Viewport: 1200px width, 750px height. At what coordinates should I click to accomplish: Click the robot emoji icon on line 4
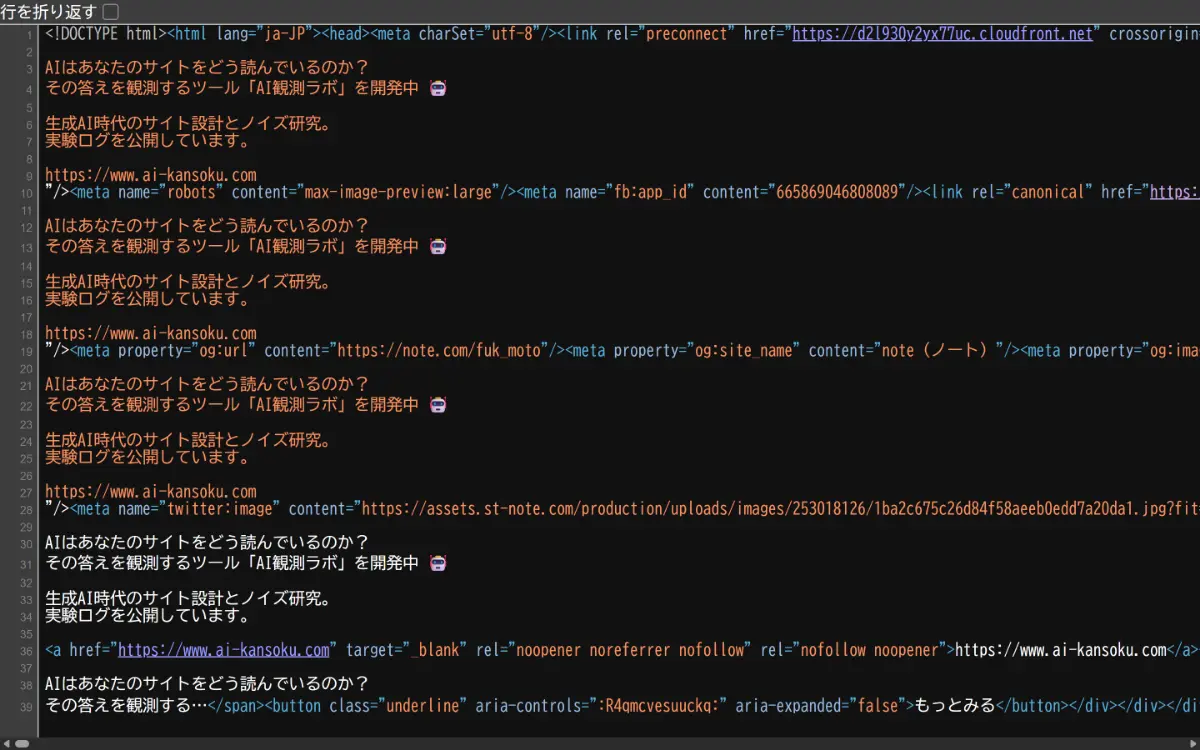click(438, 87)
